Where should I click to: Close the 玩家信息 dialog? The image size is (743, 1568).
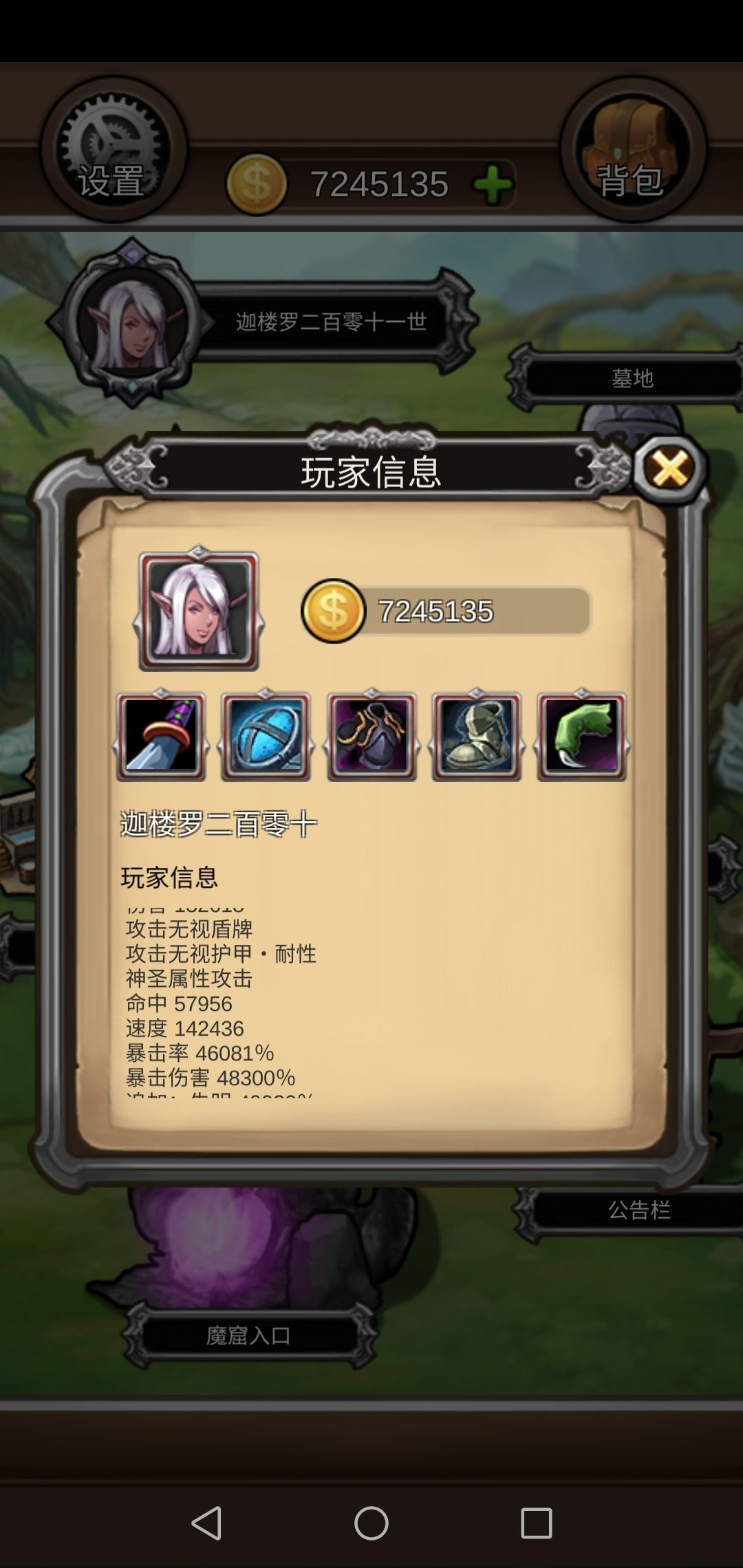tap(670, 469)
